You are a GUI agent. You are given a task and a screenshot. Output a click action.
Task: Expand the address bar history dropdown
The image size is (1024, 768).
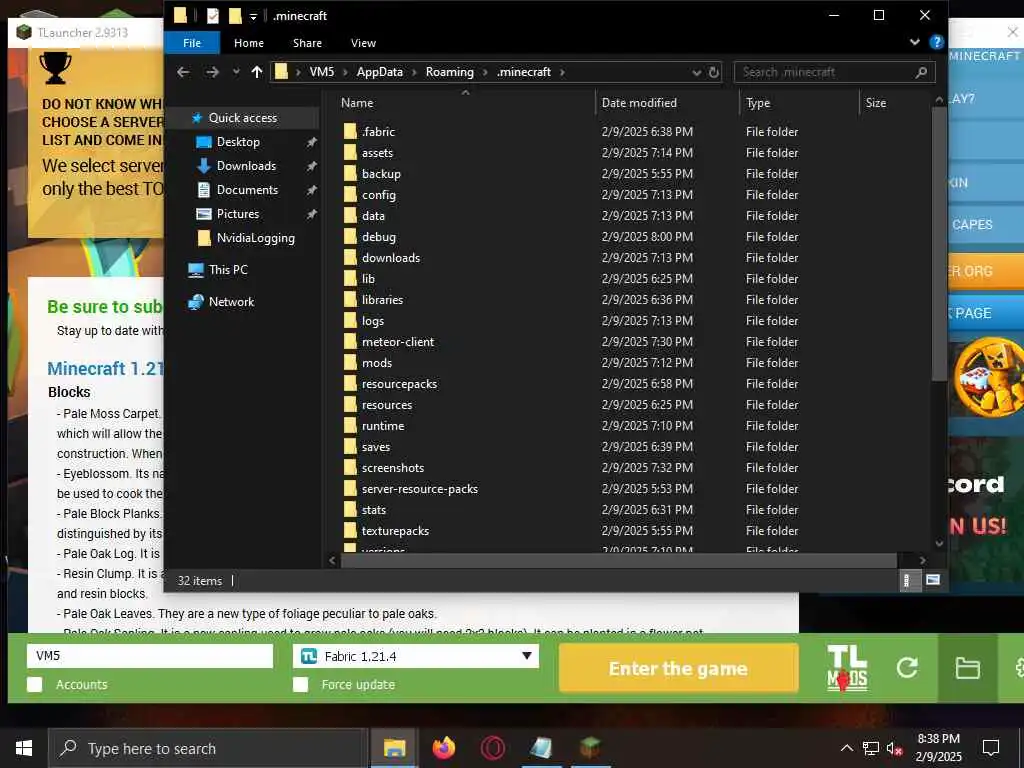click(696, 72)
